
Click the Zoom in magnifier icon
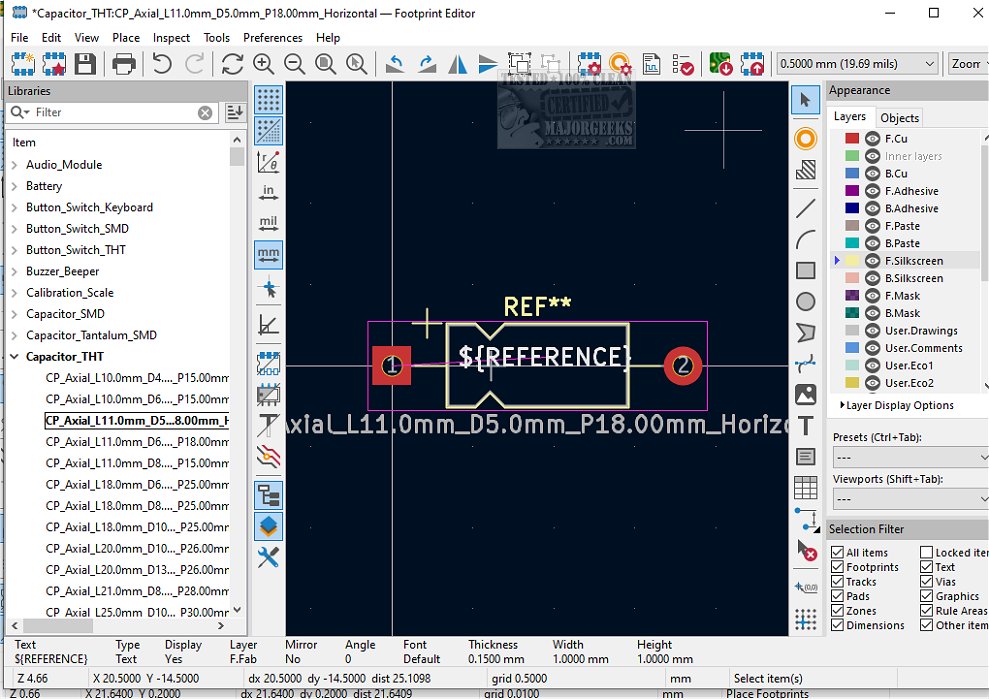click(264, 64)
